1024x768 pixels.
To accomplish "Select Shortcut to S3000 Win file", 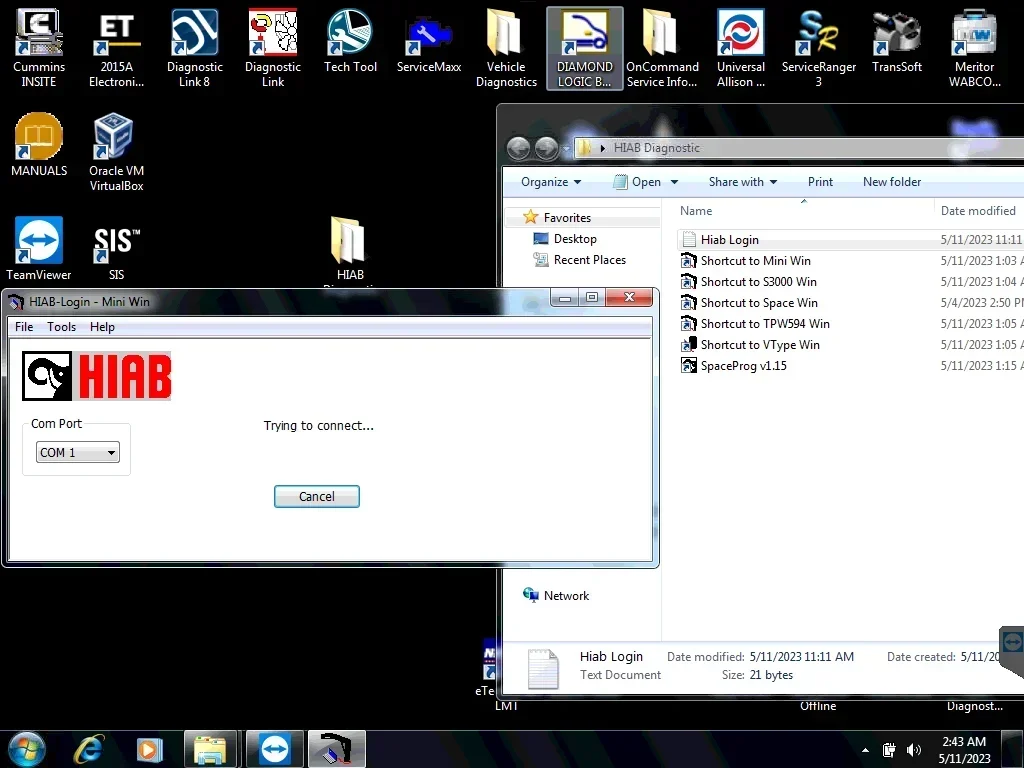I will pos(758,281).
